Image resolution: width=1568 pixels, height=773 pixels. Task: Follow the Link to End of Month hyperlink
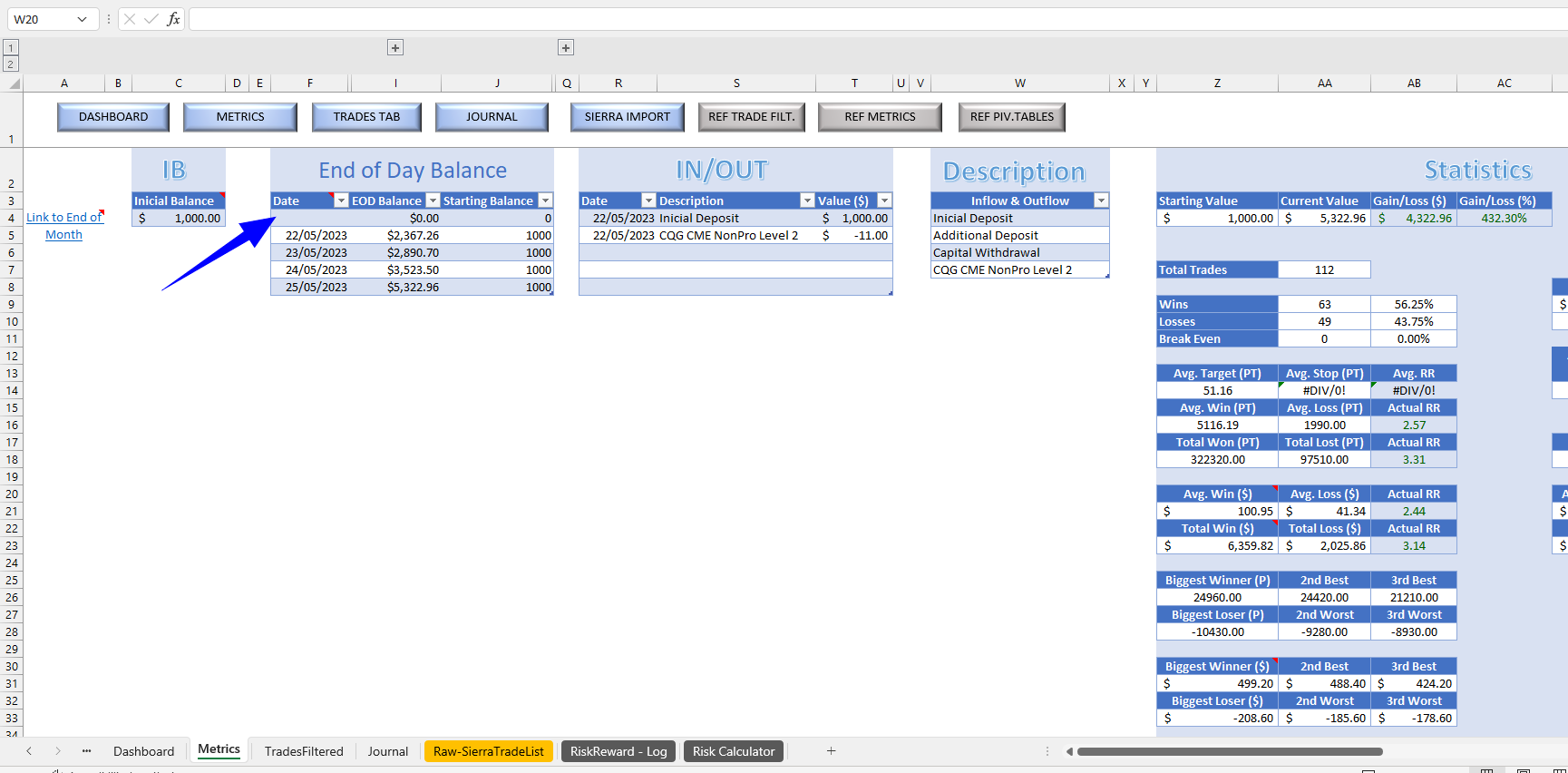[64, 226]
